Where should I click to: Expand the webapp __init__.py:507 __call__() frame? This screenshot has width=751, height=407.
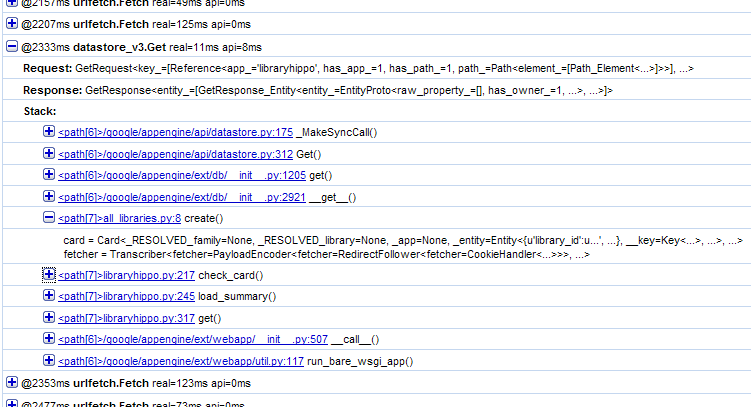[49, 339]
